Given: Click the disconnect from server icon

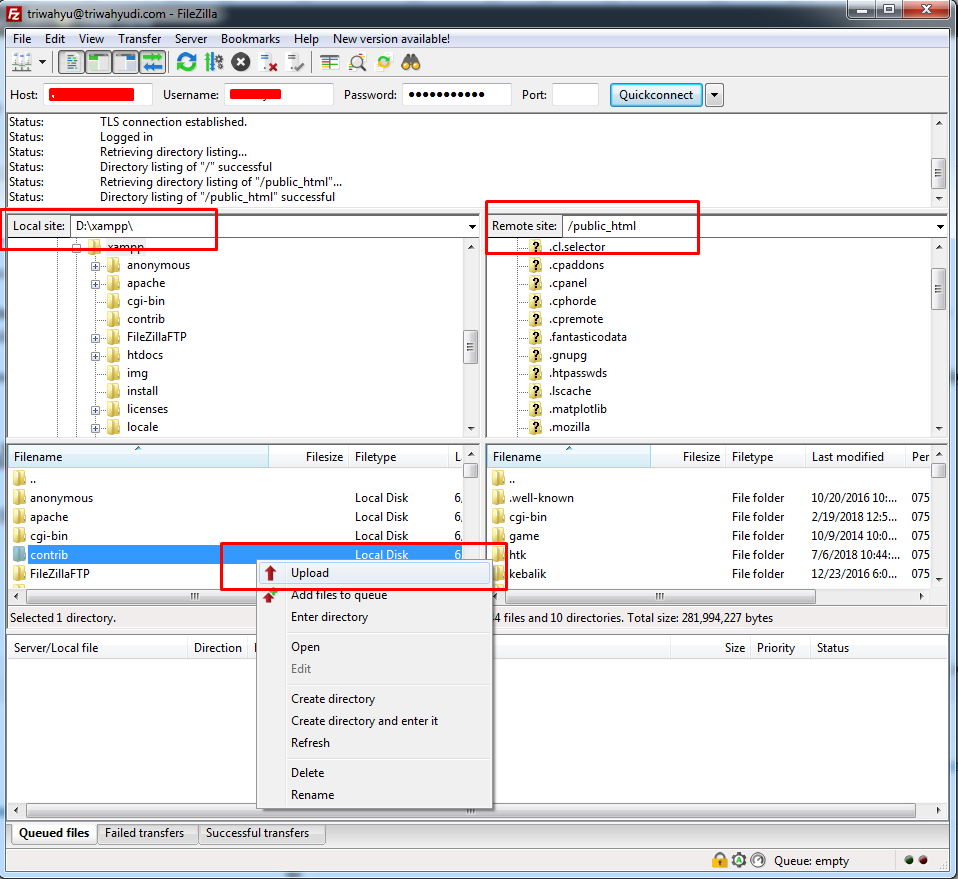Looking at the screenshot, I should click(268, 62).
